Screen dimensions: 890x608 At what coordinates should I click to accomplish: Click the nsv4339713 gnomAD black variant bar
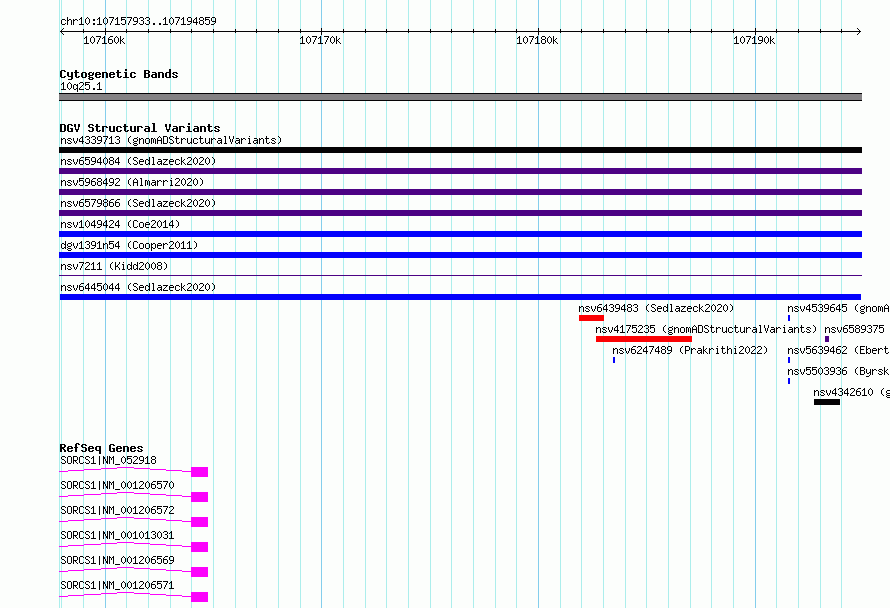(460, 150)
